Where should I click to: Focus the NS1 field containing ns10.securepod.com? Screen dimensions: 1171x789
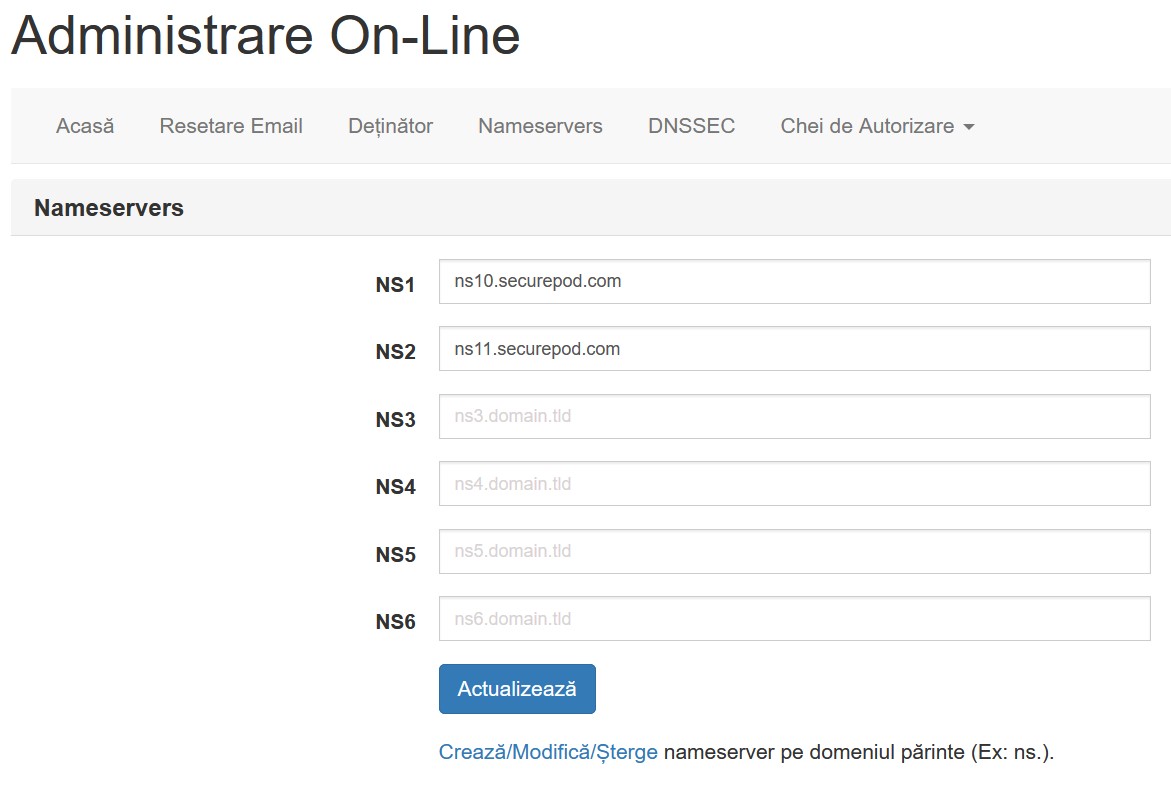(795, 282)
